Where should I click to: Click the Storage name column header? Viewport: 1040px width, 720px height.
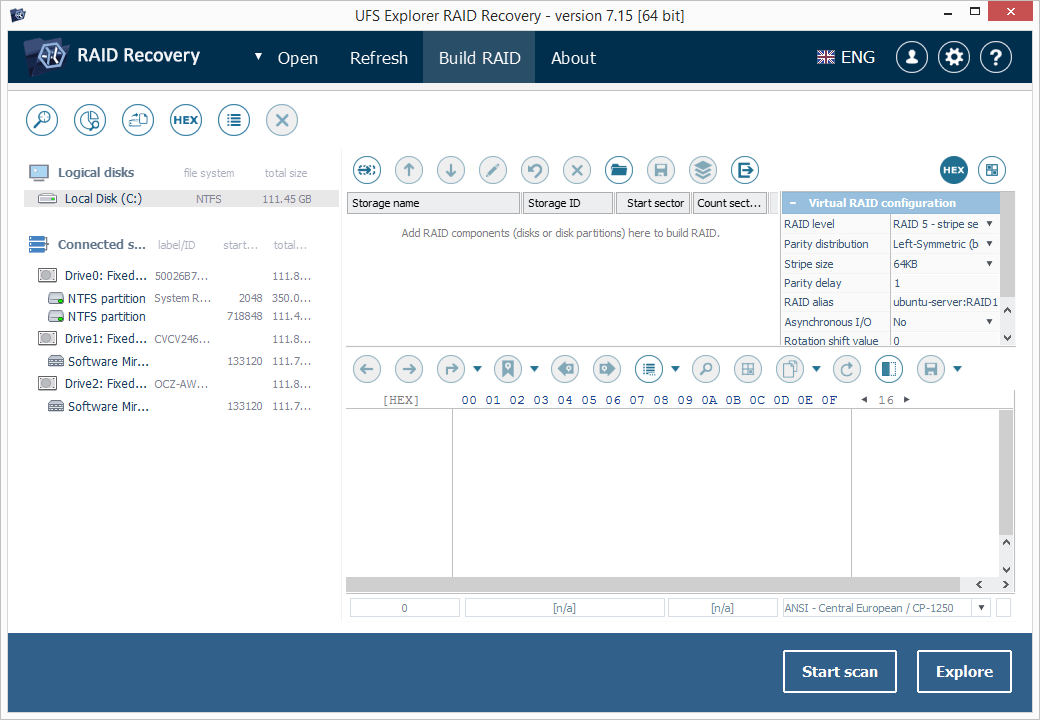point(433,203)
